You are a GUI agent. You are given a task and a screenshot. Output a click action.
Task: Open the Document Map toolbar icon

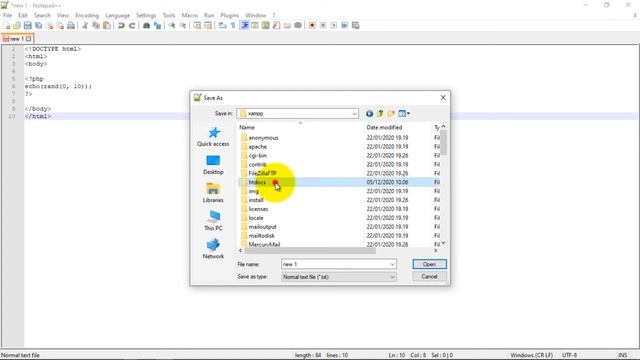(266, 25)
